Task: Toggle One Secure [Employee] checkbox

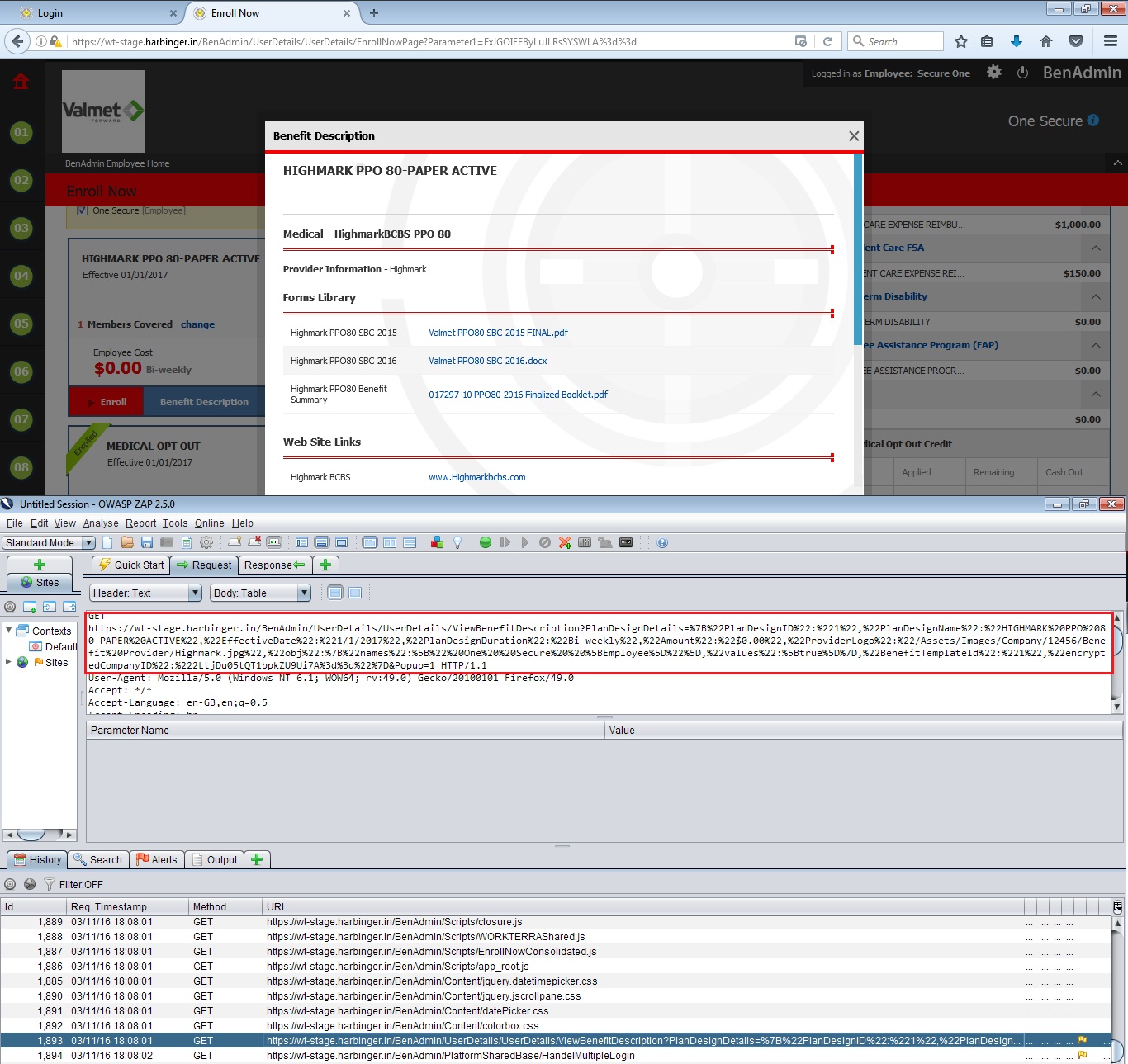Action: (x=82, y=210)
